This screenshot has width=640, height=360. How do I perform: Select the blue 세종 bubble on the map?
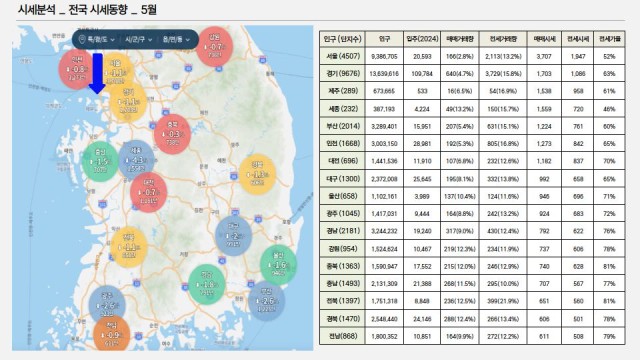(x=136, y=160)
